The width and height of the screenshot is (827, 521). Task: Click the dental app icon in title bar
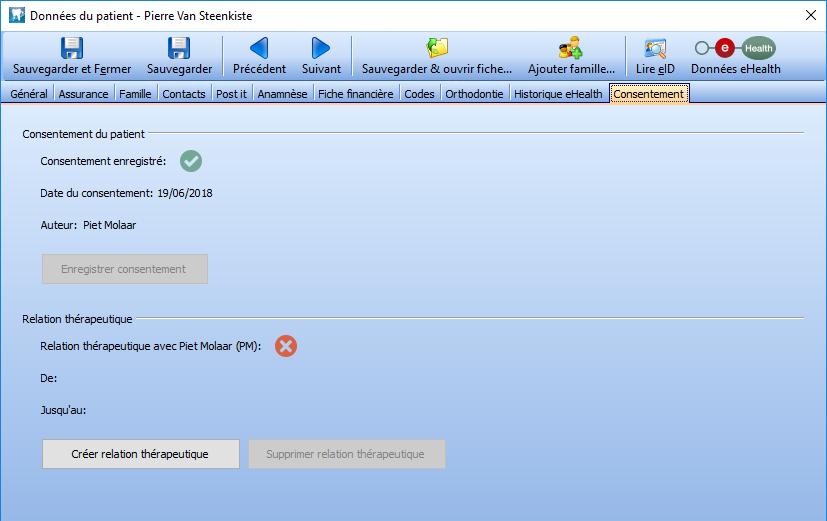tap(17, 15)
